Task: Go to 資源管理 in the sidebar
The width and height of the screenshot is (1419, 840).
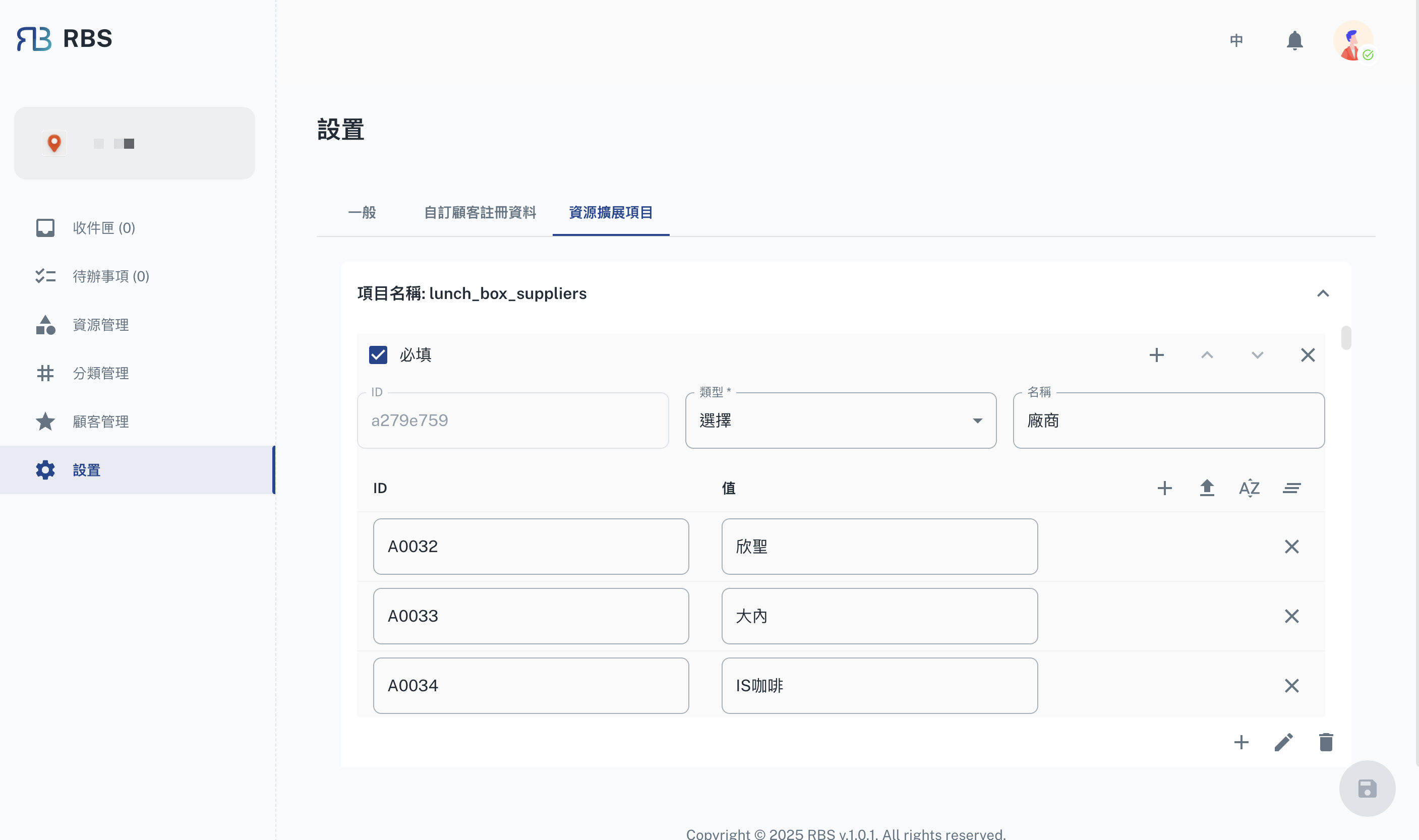Action: click(101, 325)
